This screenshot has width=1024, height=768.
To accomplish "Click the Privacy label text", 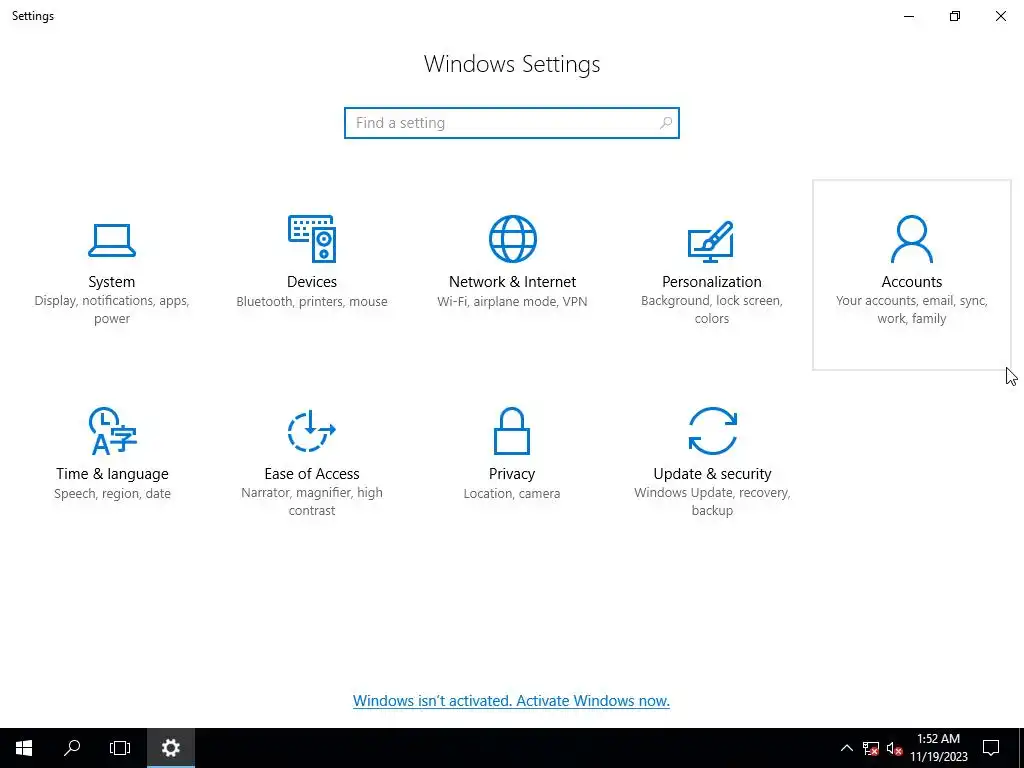I will 512,473.
